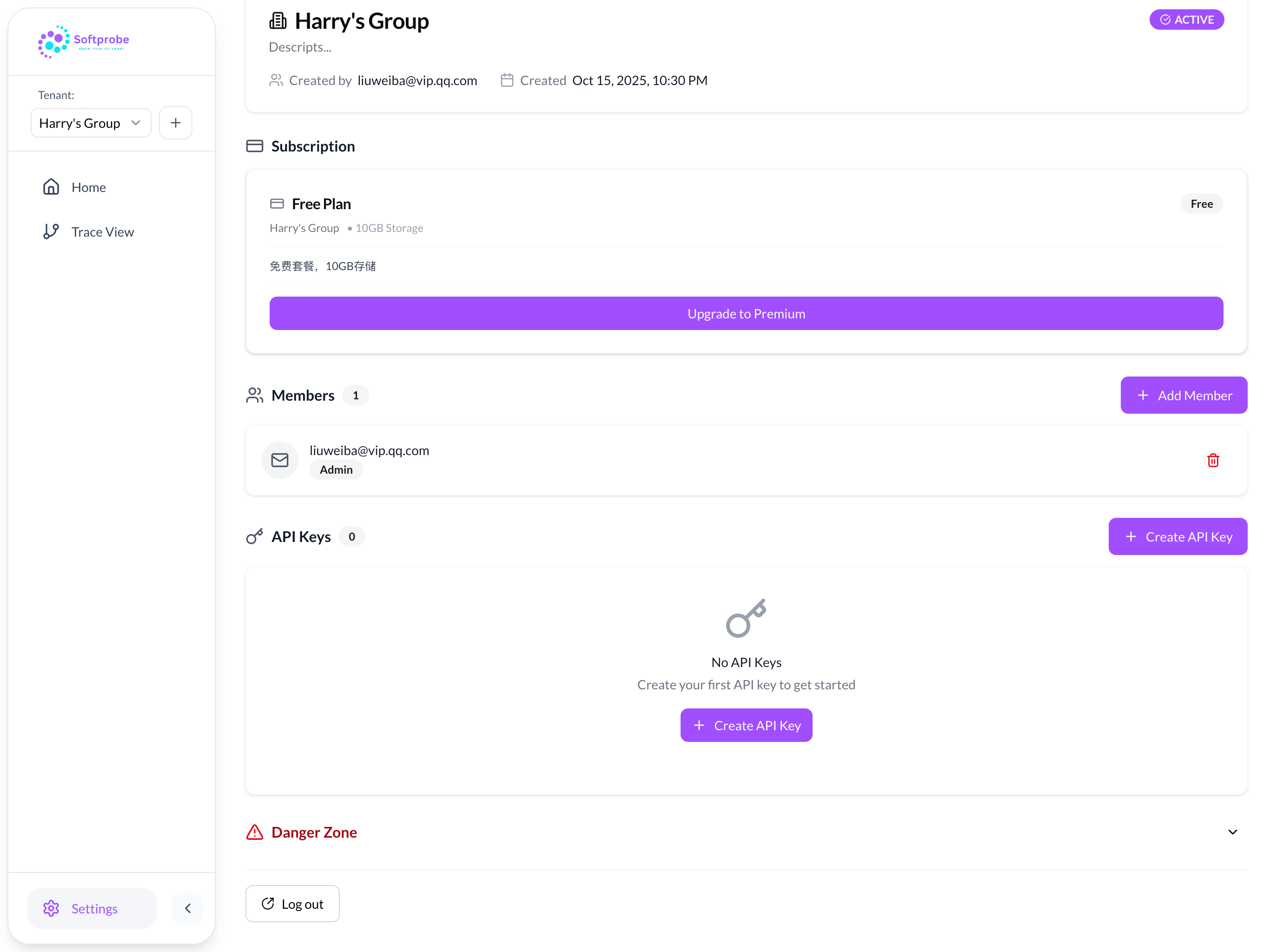Open Settings in the sidebar
Image resolution: width=1270 pixels, height=952 pixels.
click(92, 908)
